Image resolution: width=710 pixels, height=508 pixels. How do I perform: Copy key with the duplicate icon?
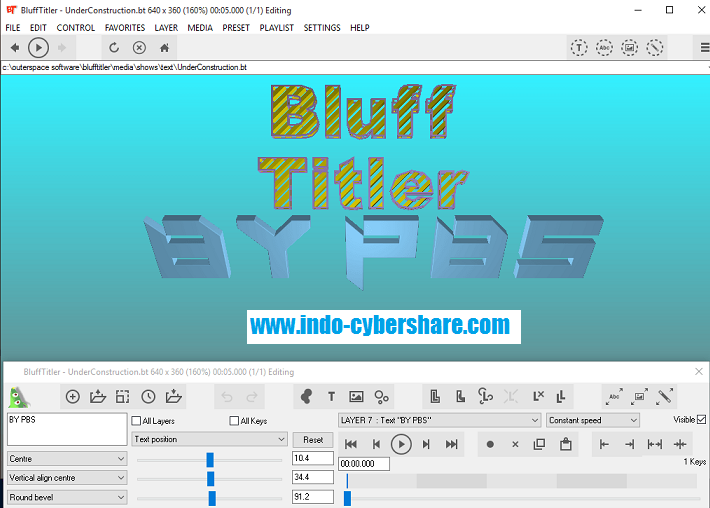click(x=539, y=444)
